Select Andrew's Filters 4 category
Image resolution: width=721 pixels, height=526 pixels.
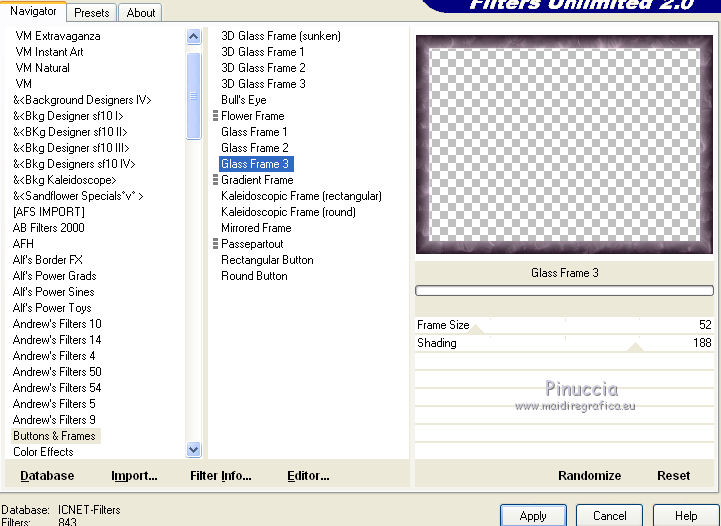click(54, 356)
